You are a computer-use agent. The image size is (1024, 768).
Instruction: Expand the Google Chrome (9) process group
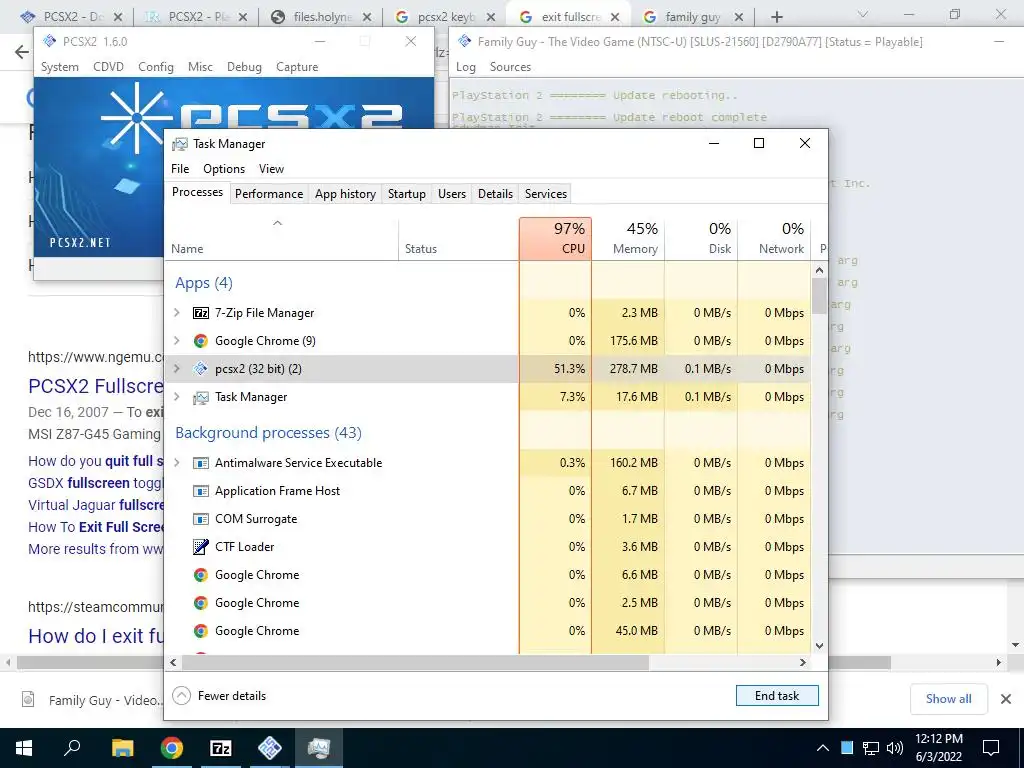click(176, 341)
